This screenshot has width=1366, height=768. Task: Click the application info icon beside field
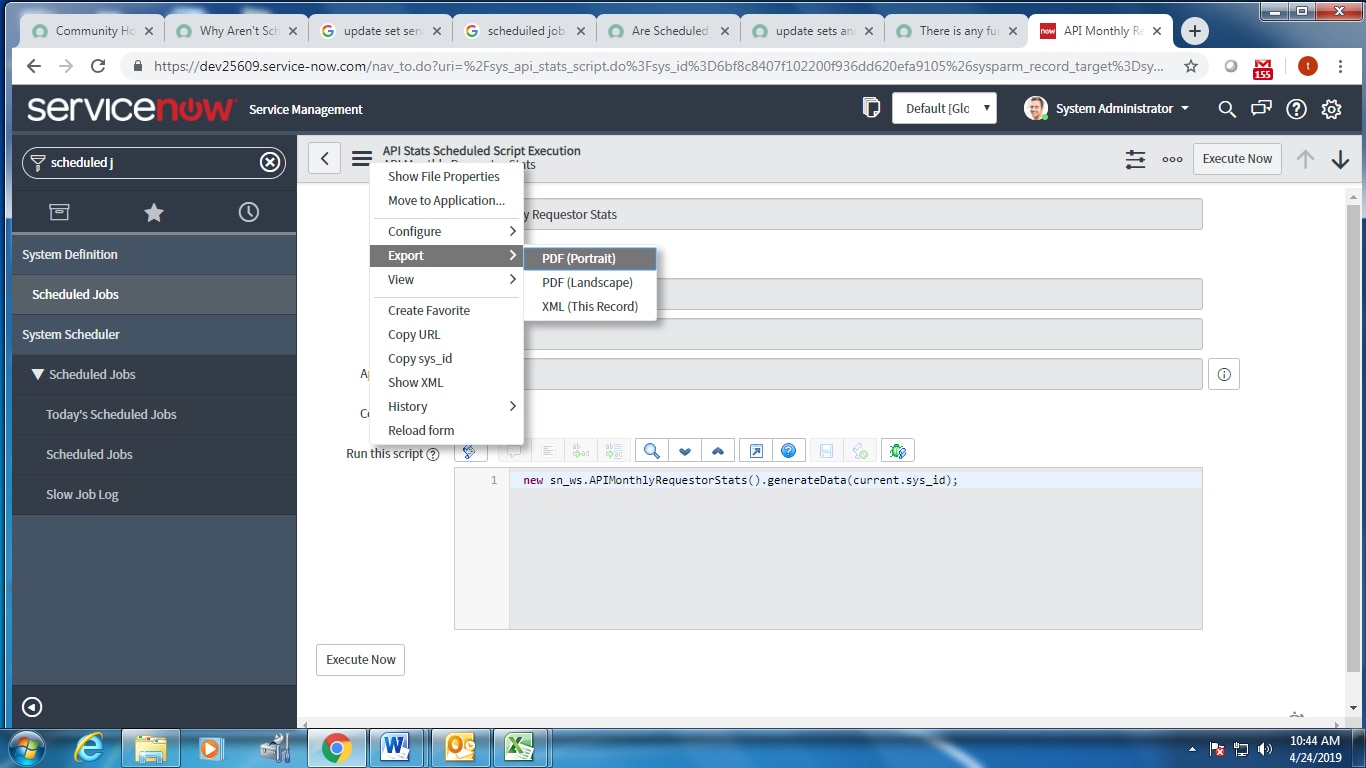click(x=1224, y=374)
